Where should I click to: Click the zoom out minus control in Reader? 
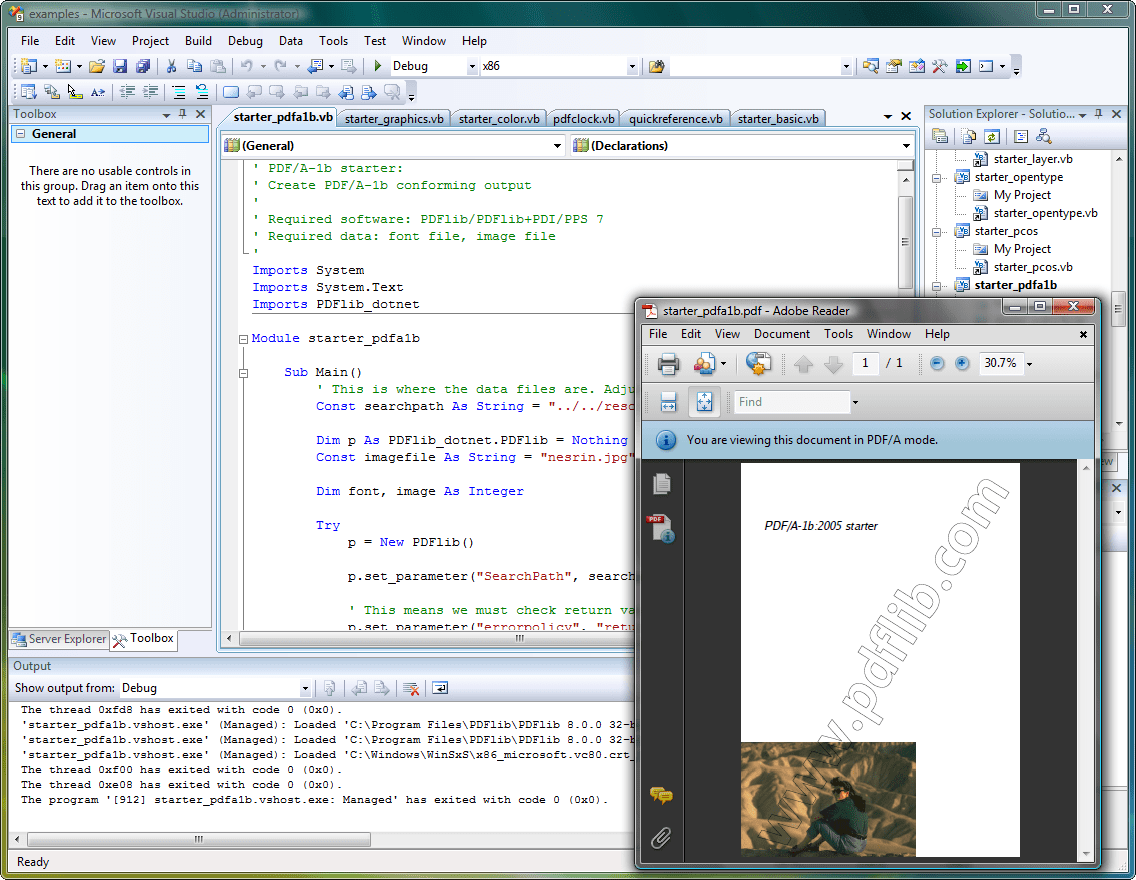click(937, 363)
